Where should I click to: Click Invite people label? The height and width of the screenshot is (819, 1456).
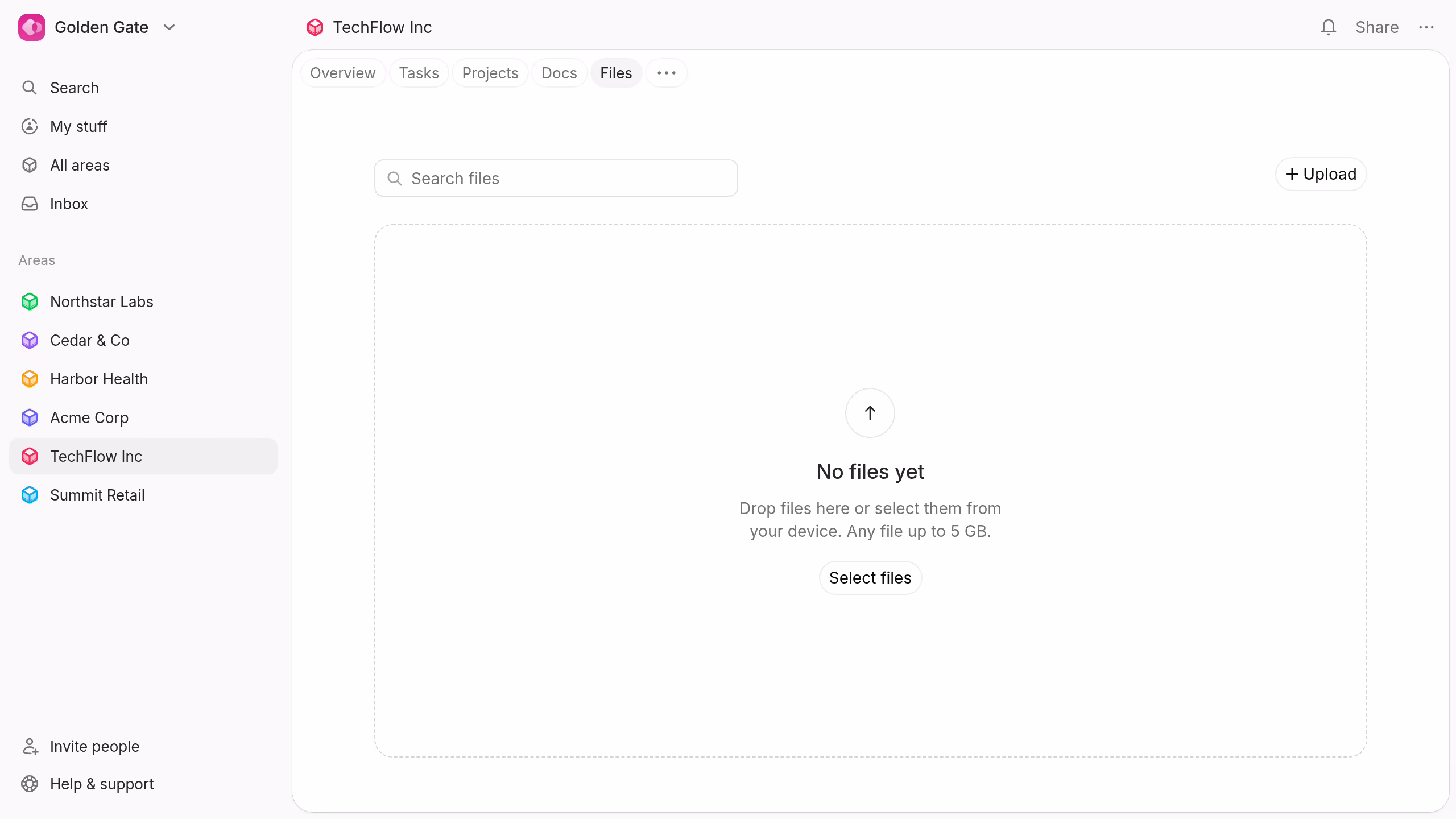pos(94,746)
